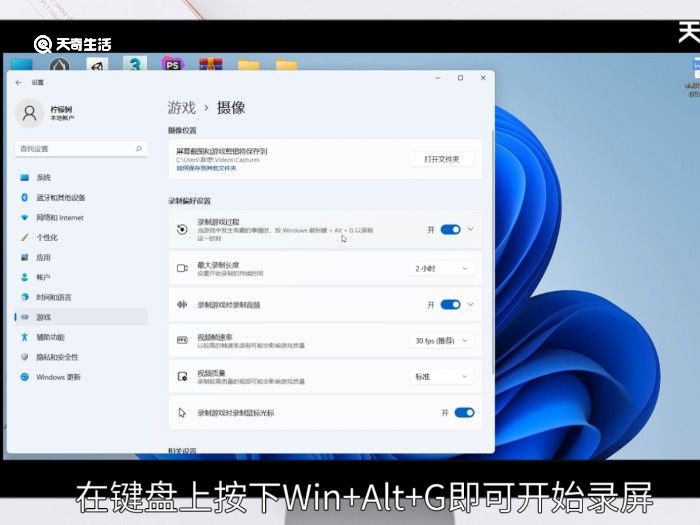
Task: Click the accounts person icon in sidebar
Action: tap(25, 277)
